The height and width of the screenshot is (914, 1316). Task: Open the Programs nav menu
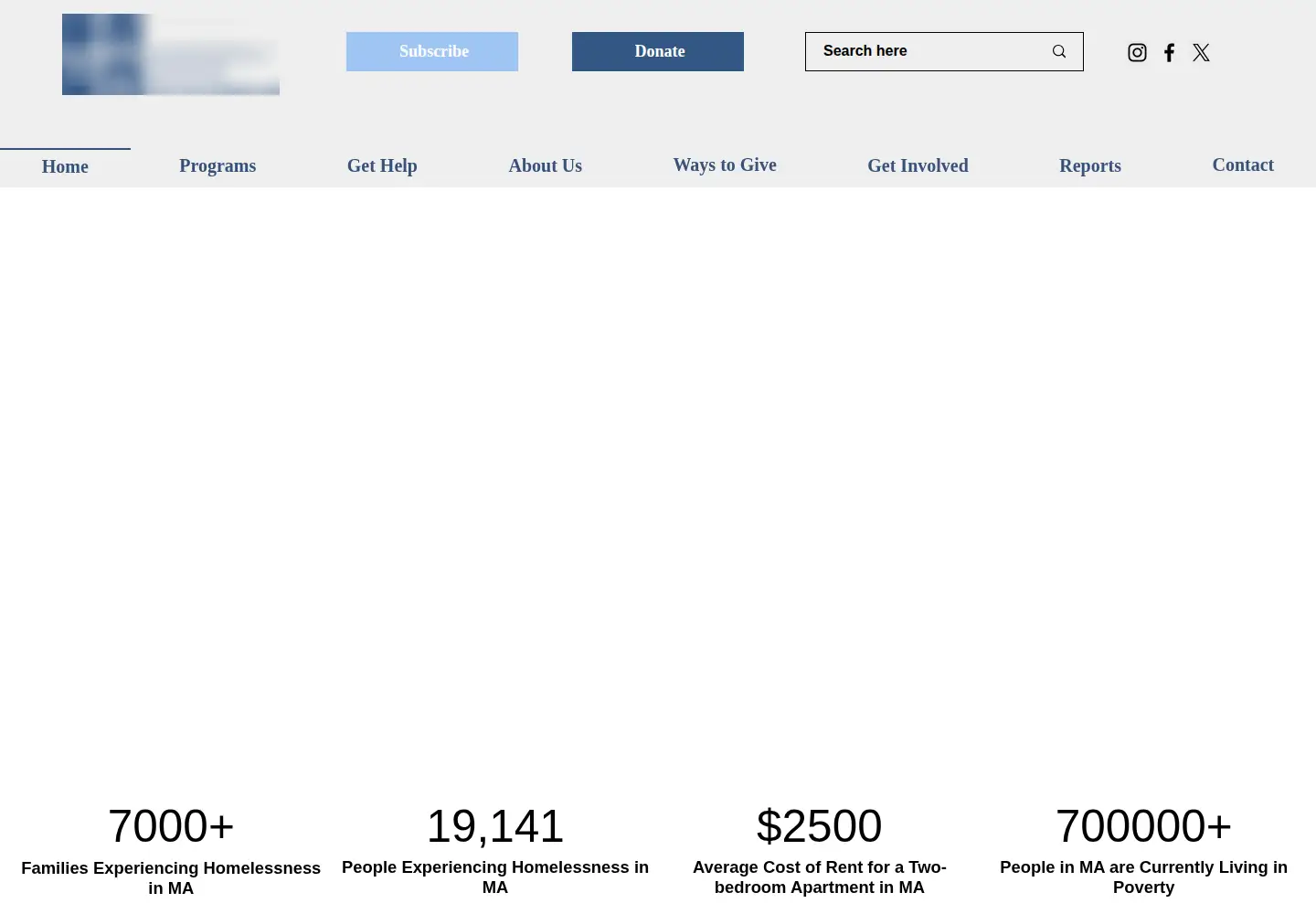pos(218,165)
